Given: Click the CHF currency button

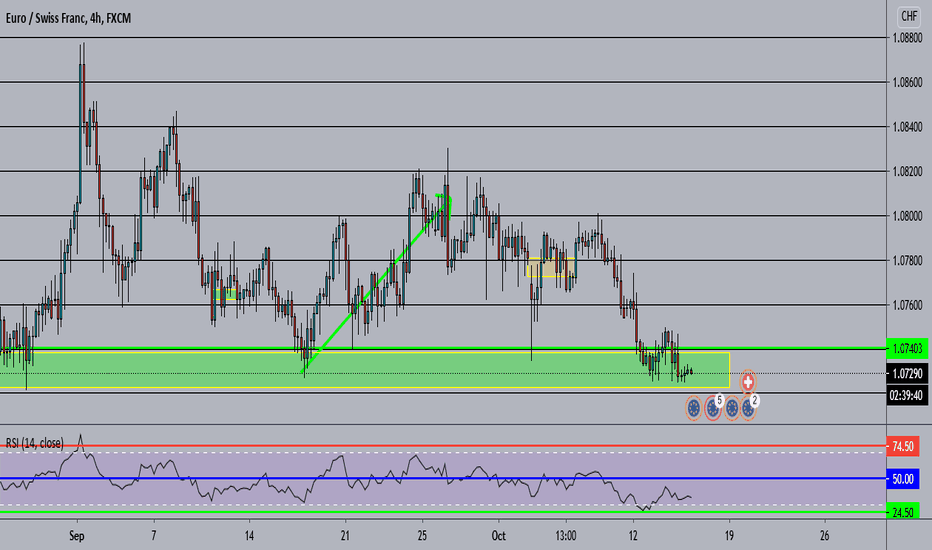Looking at the screenshot, I should coord(909,16).
